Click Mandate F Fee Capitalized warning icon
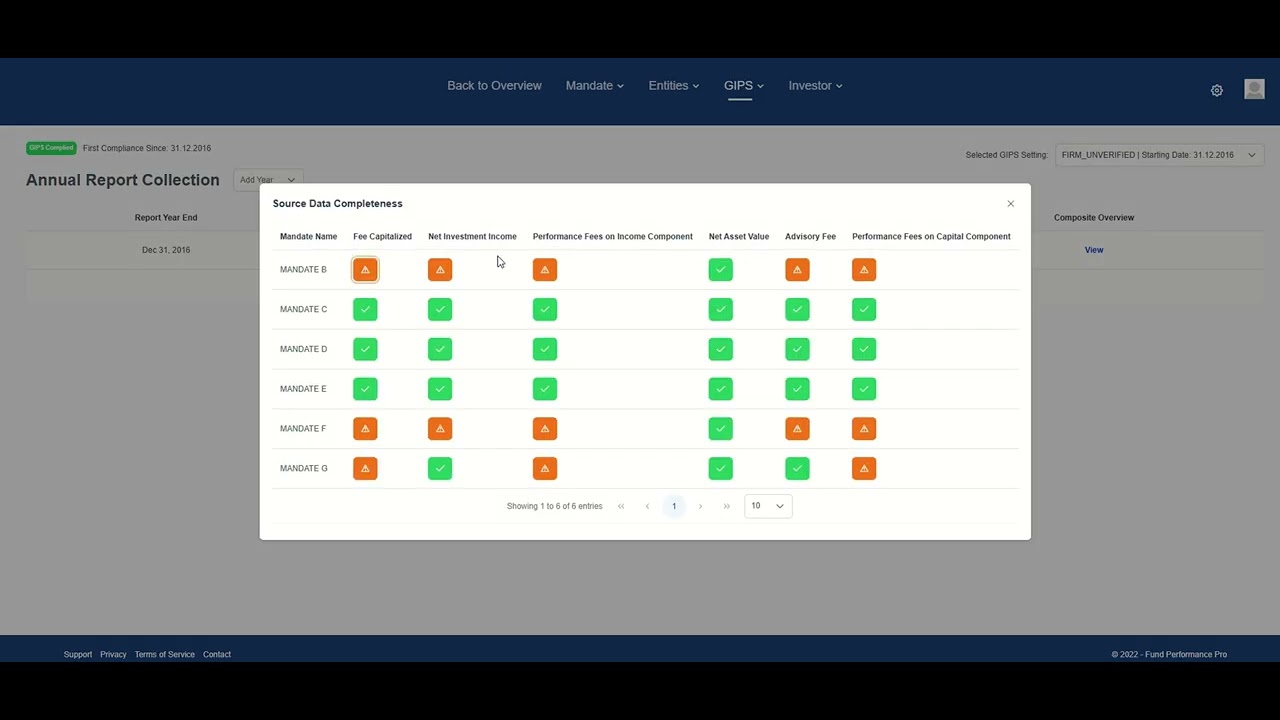 pyautogui.click(x=365, y=429)
